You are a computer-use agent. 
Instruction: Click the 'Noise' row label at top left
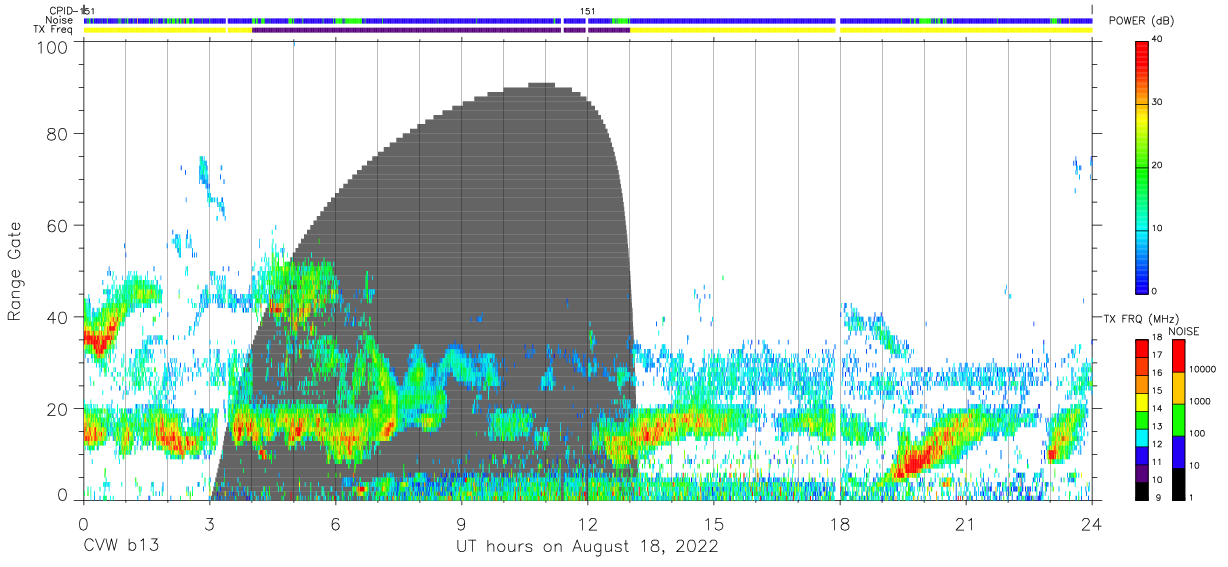click(59, 20)
